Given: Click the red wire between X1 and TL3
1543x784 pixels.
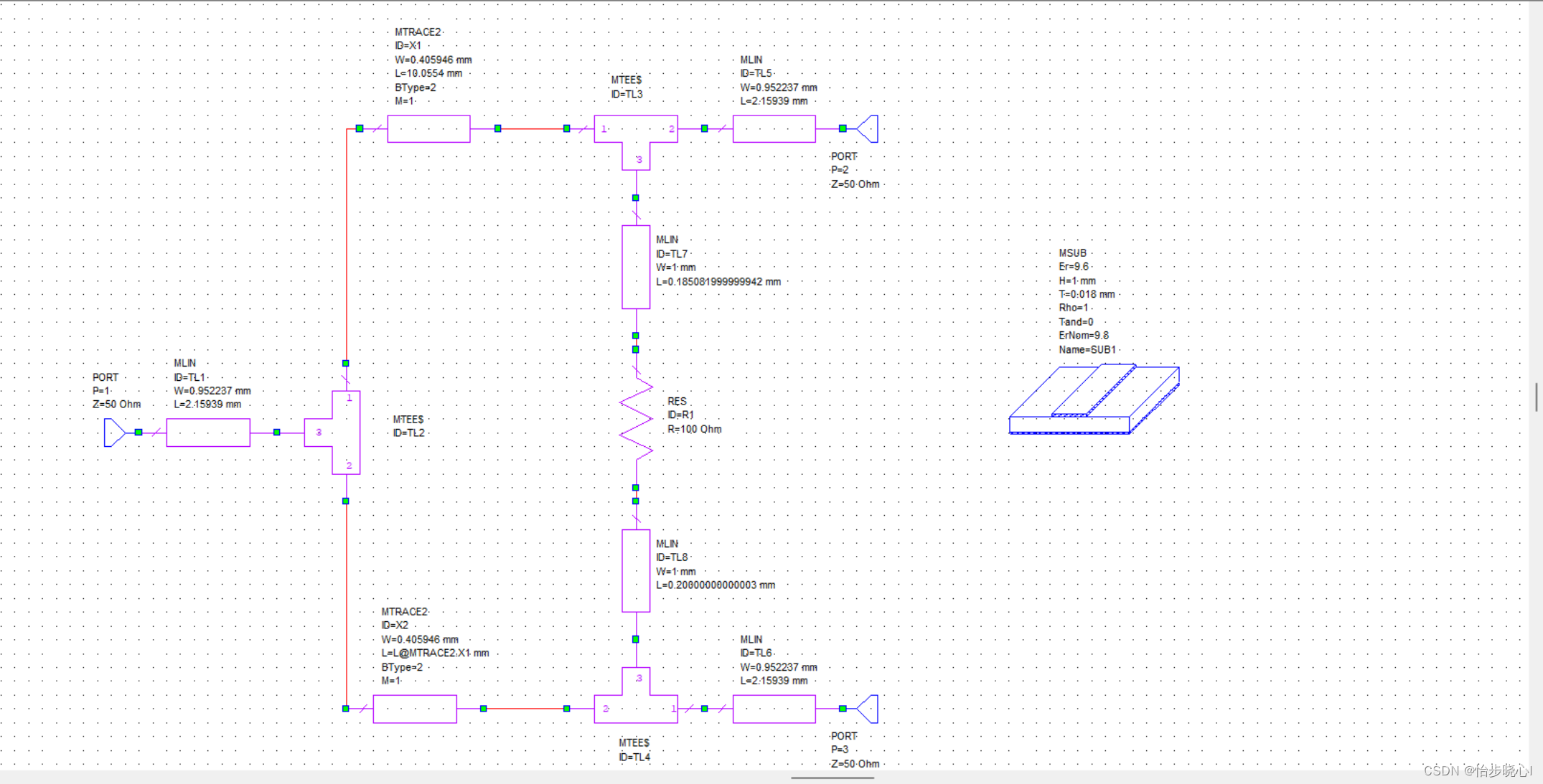Looking at the screenshot, I should [532, 129].
